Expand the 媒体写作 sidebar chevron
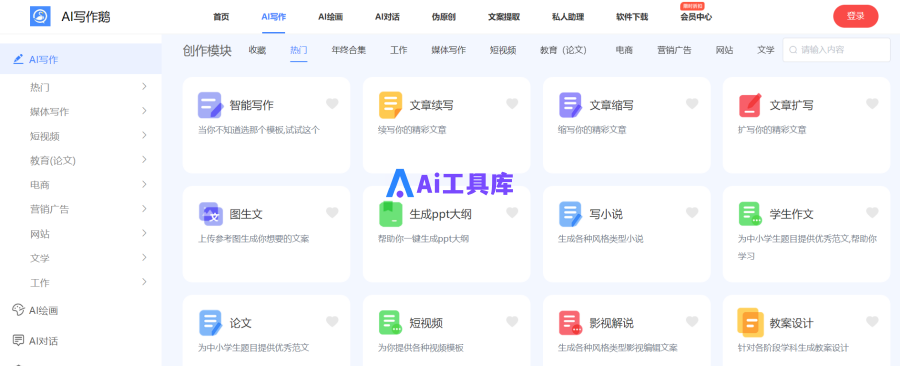900x366 pixels. point(144,111)
